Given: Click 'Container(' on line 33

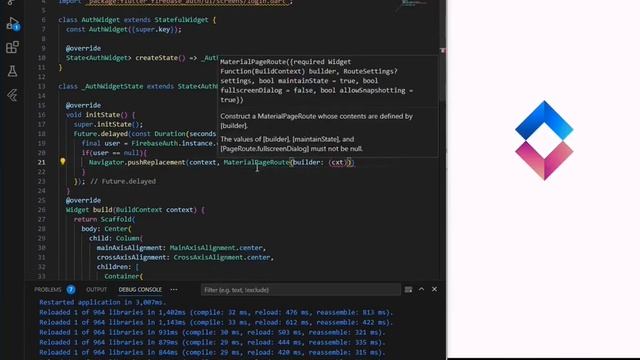Looking at the screenshot, I should [124, 276].
